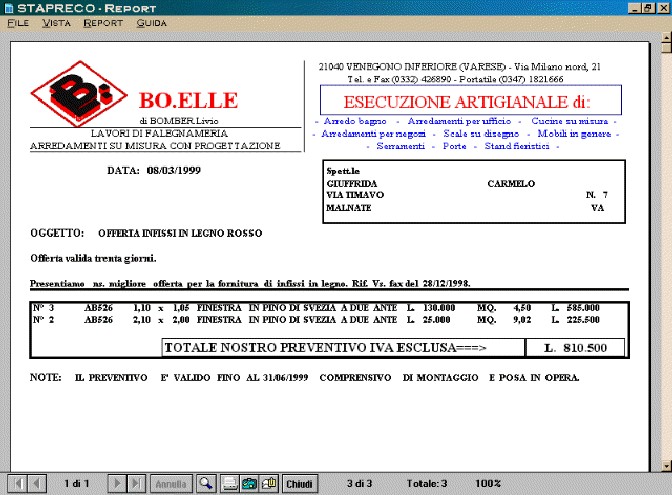Click the vertical scrollbar down arrow
This screenshot has height=495, width=672.
pos(665,465)
